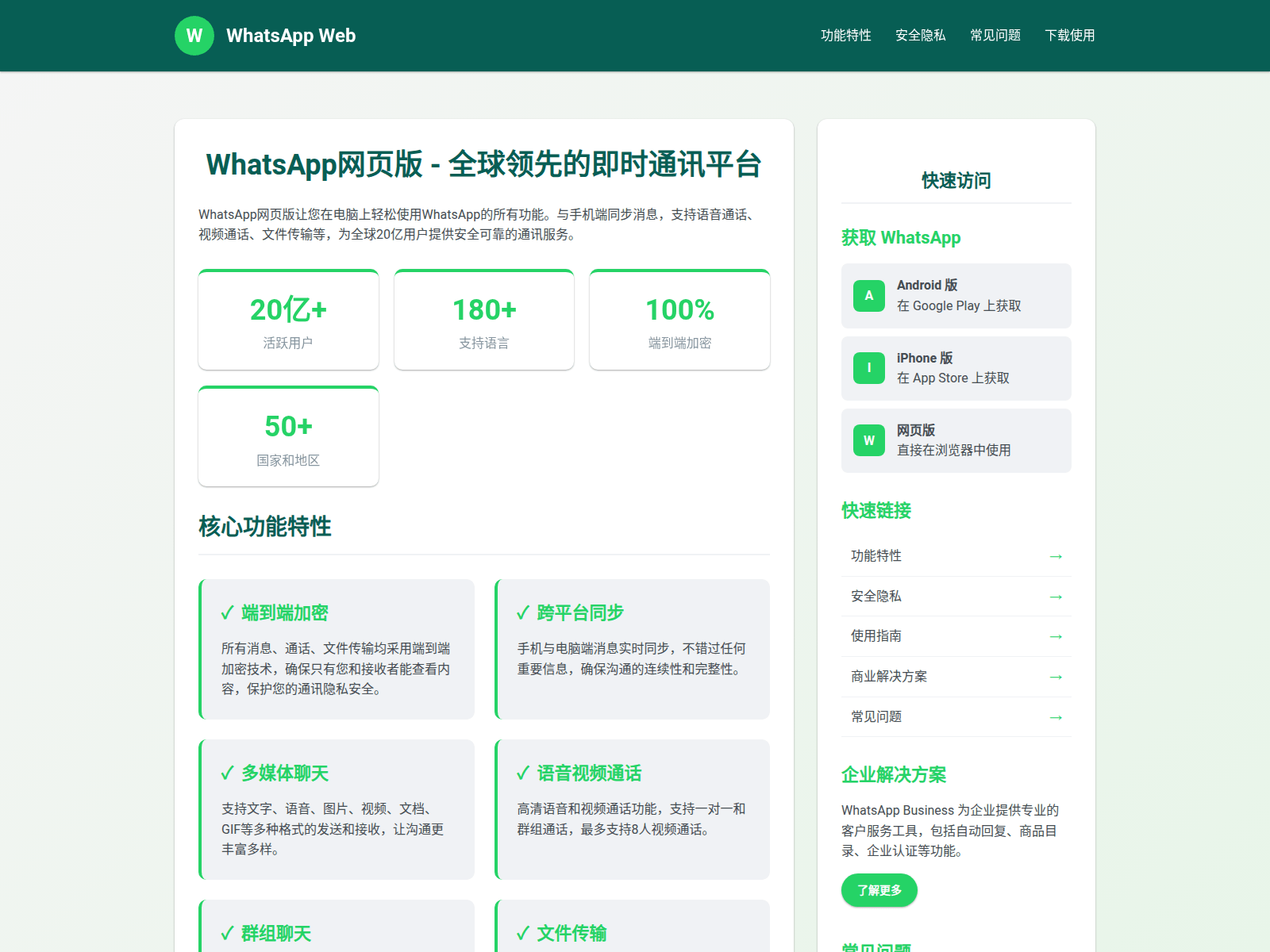Click the 端到端加密 feature heading

pos(285,613)
